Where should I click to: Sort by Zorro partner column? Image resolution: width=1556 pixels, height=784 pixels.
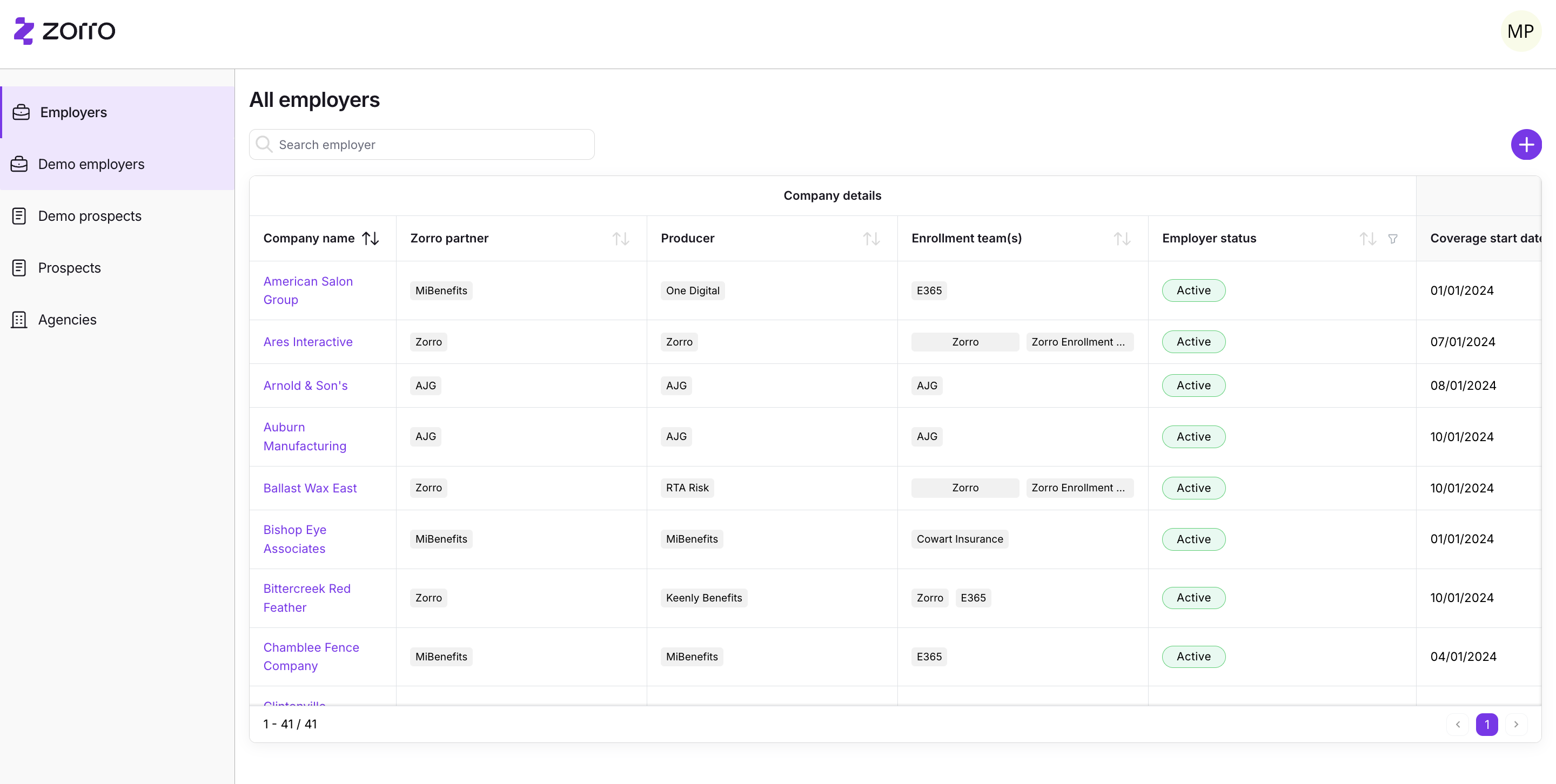click(621, 239)
